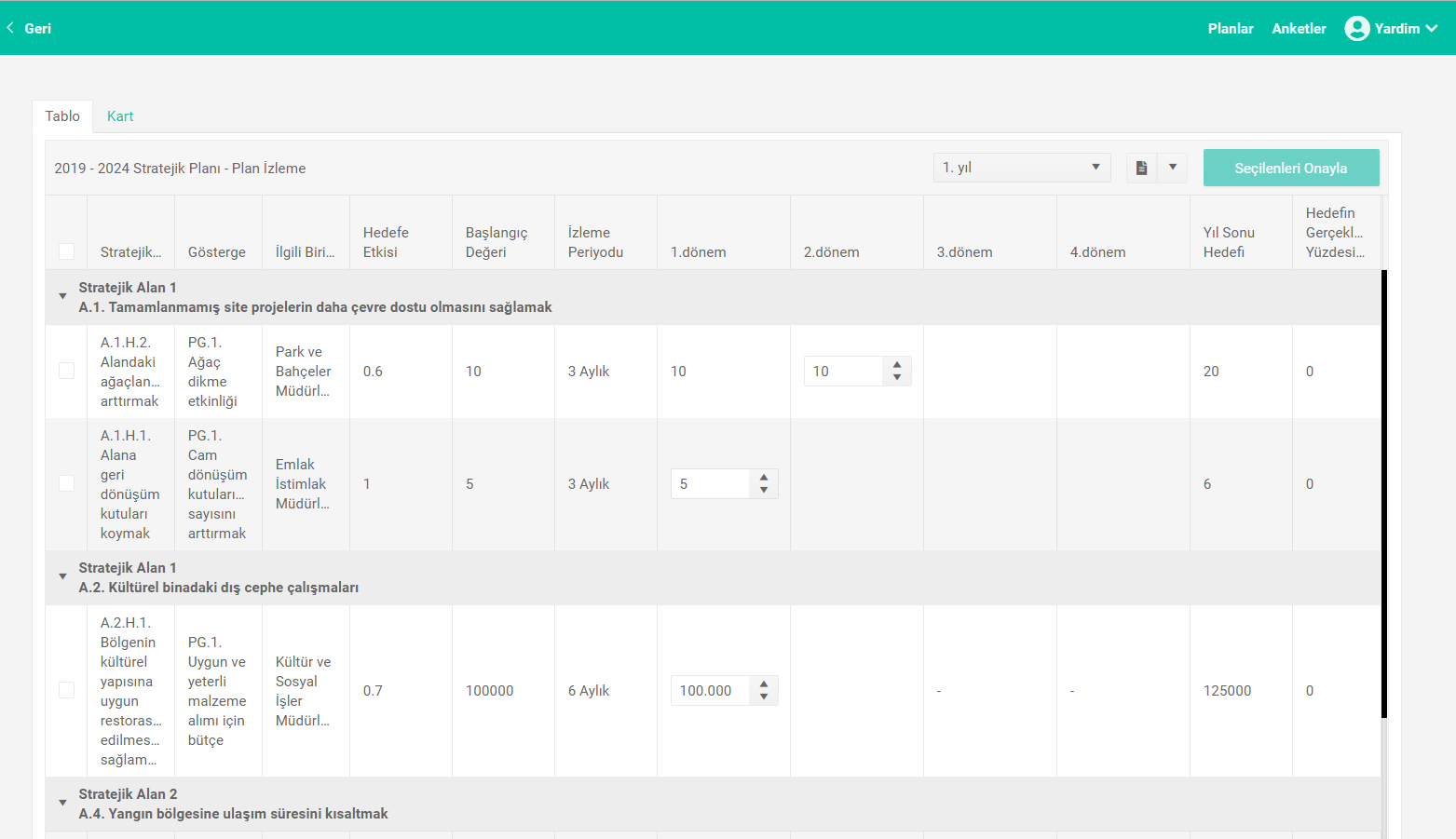Open the 1. yıl year dropdown
This screenshot has height=839, width=1456.
click(x=1021, y=168)
